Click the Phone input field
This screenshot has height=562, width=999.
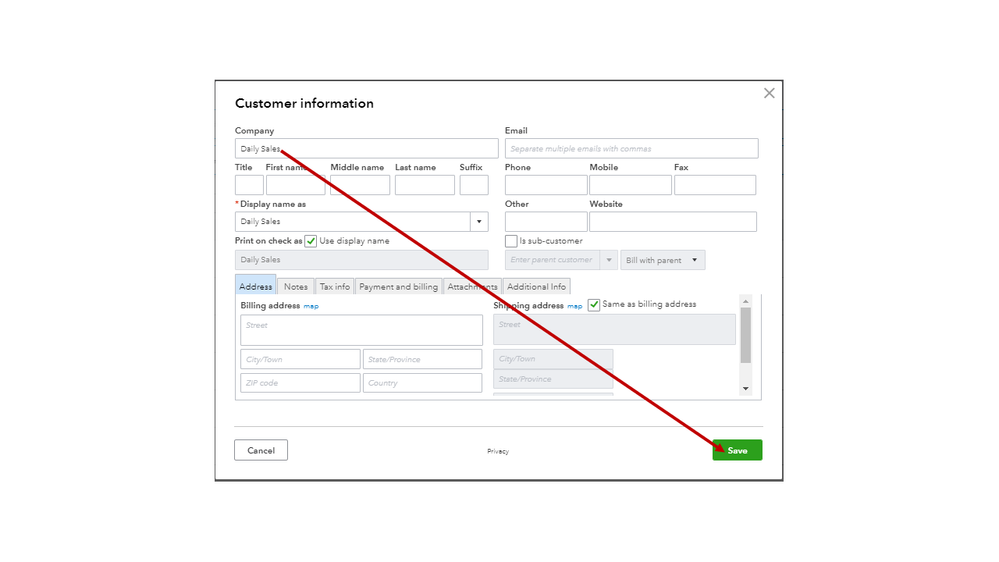click(x=546, y=185)
